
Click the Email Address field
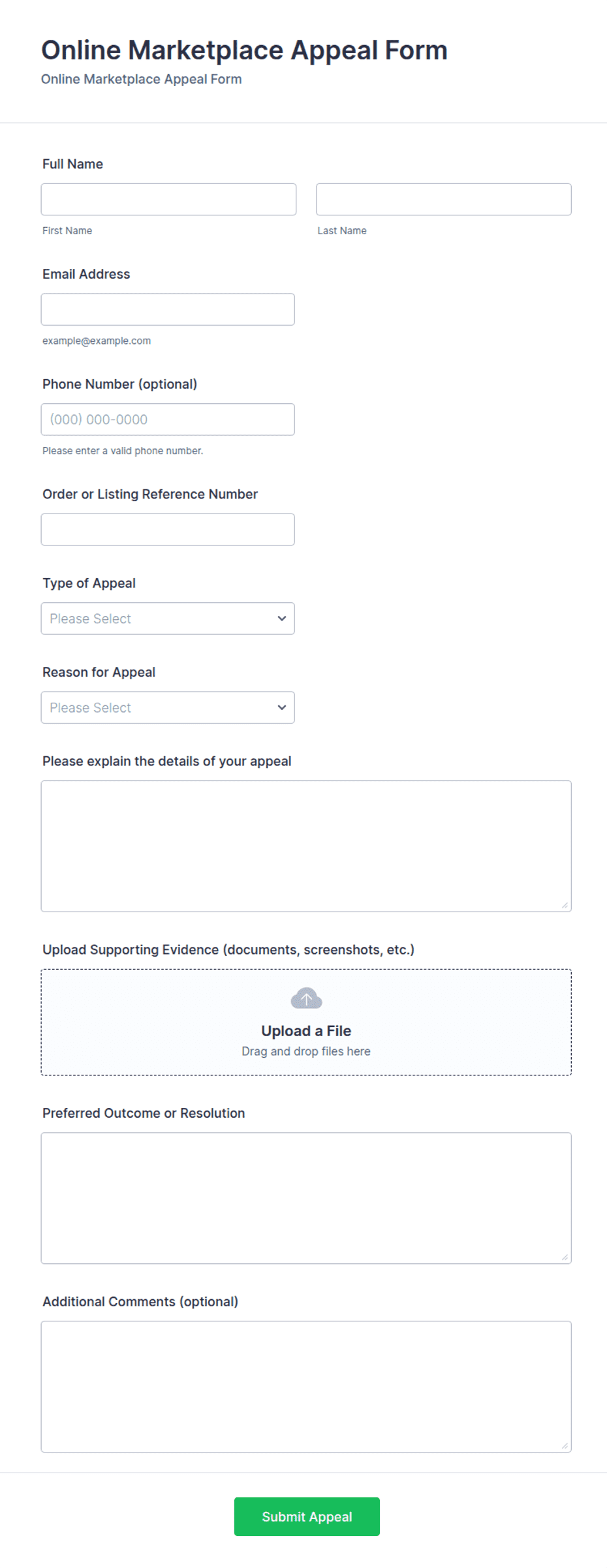point(168,309)
